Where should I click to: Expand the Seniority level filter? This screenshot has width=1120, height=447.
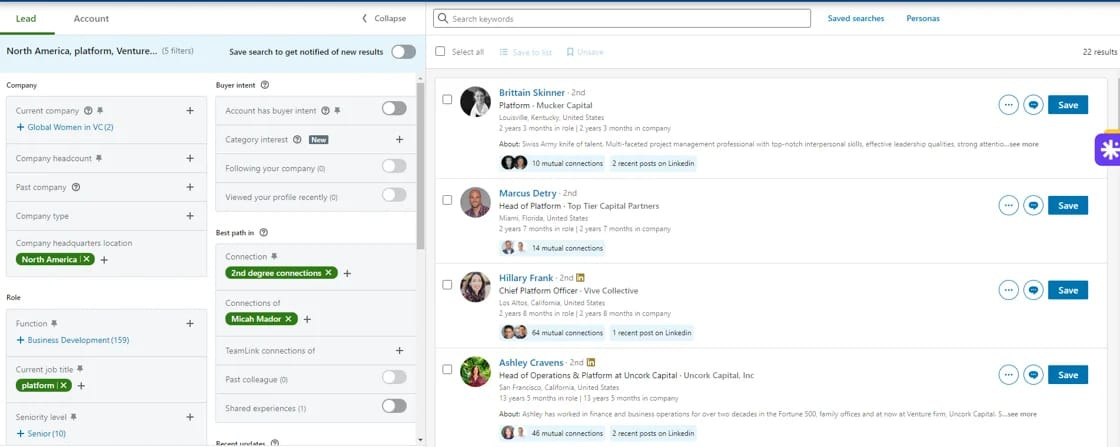[190, 417]
